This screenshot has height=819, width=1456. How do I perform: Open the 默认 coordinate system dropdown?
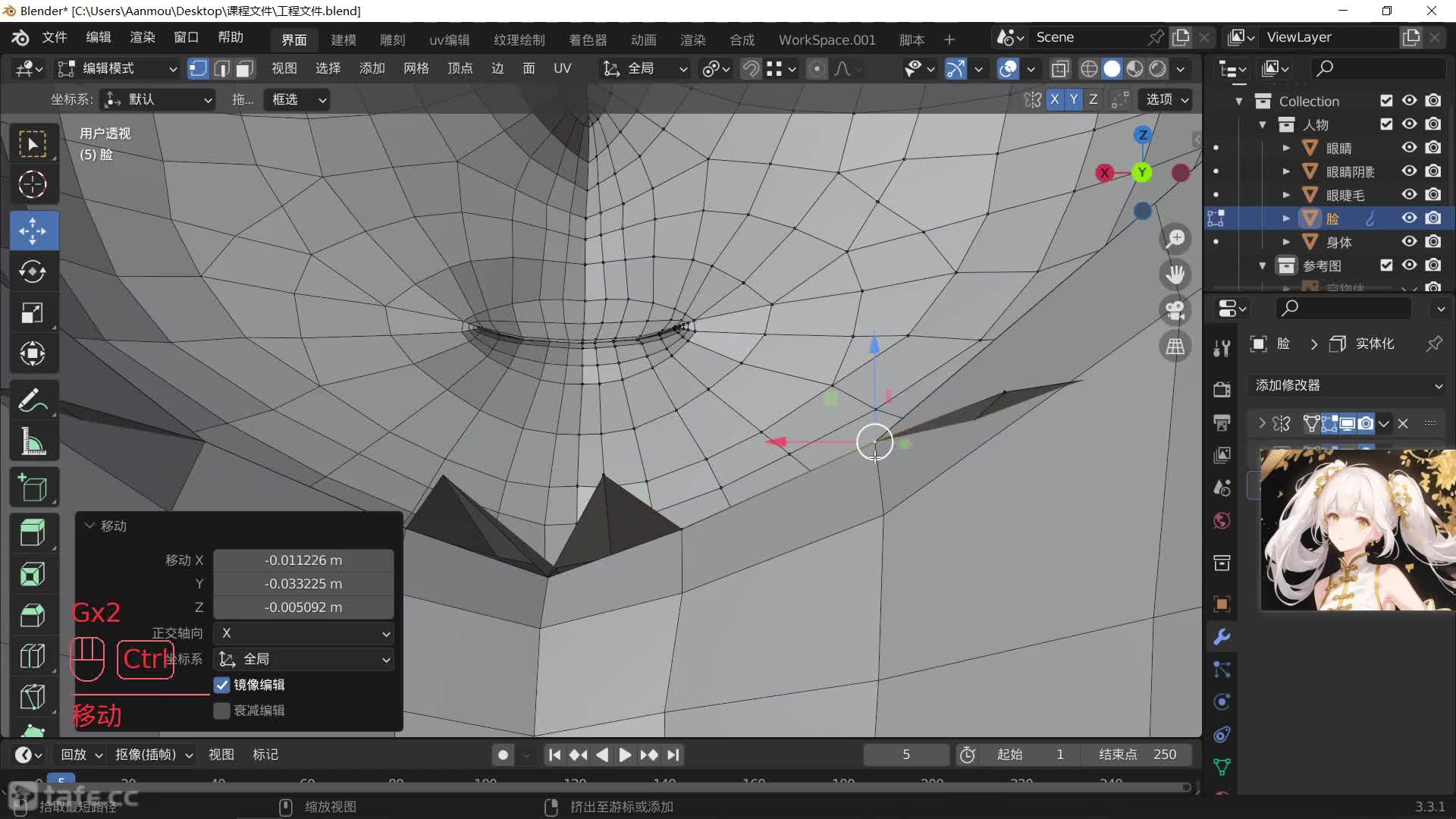pos(158,99)
